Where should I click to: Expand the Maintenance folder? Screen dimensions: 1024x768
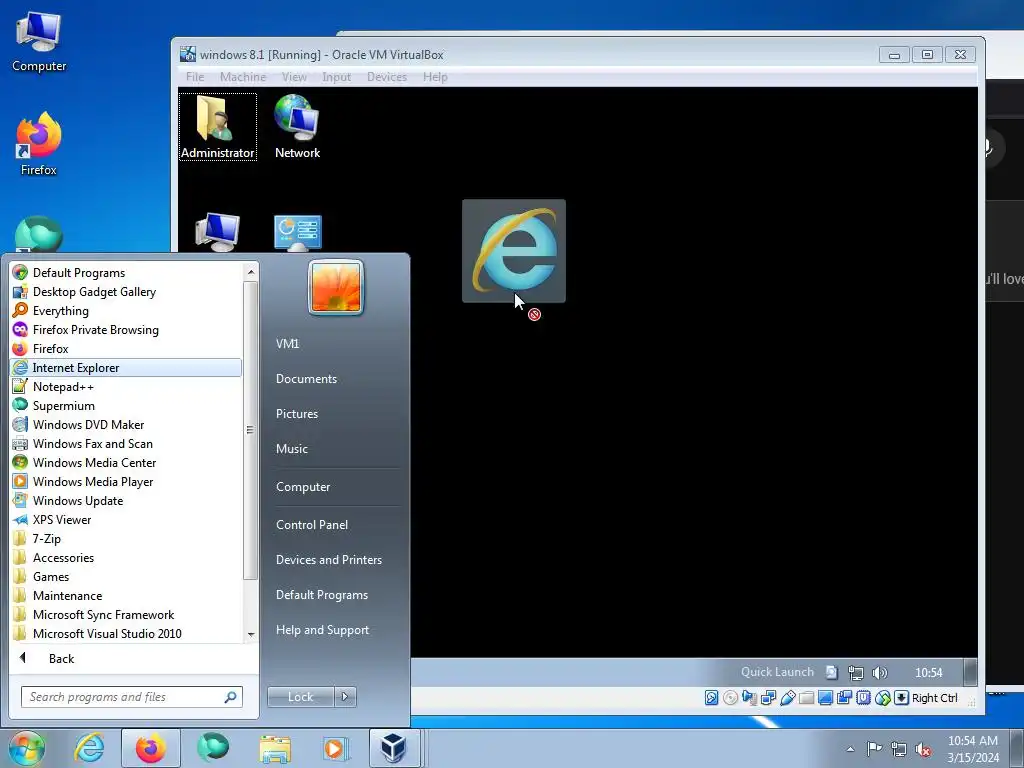(x=126, y=595)
